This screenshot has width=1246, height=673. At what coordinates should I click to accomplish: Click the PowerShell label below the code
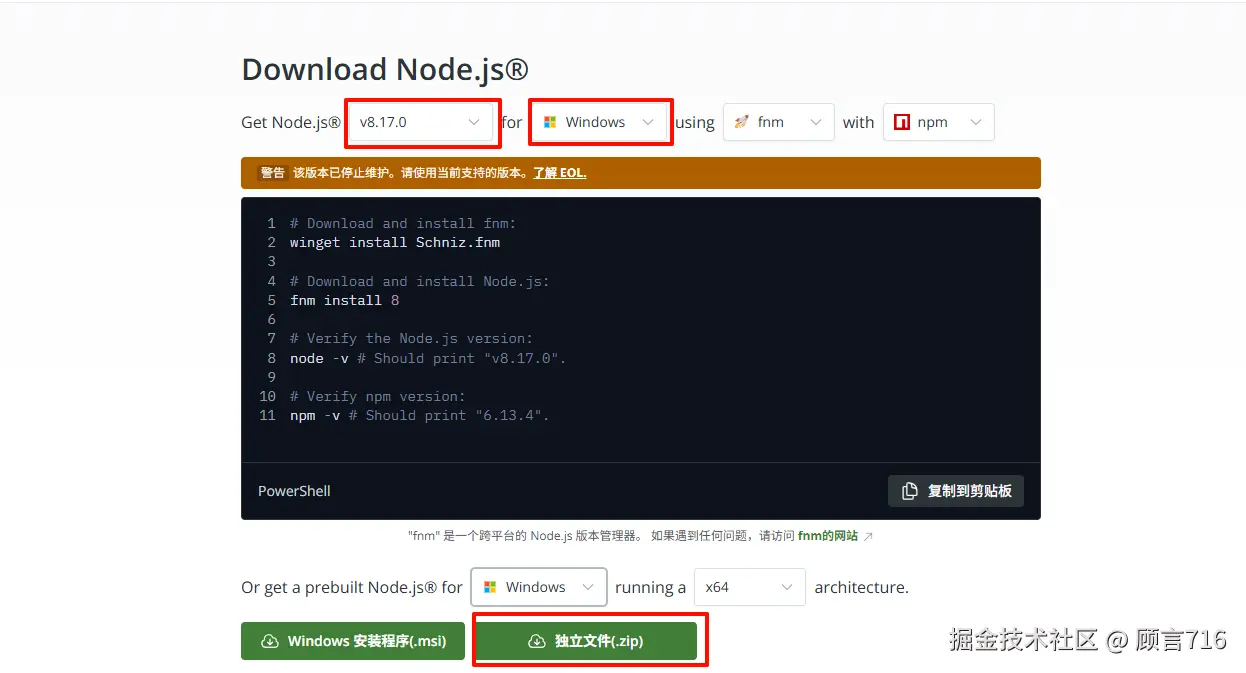pos(294,491)
